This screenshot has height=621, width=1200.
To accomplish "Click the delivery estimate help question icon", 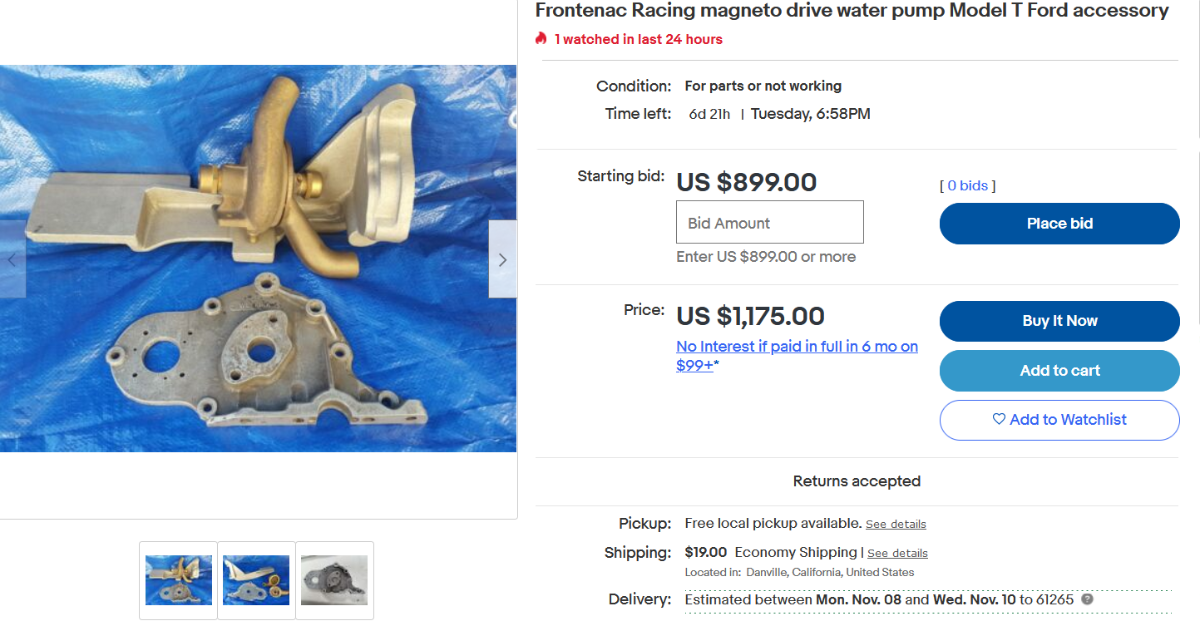I will [x=1087, y=600].
